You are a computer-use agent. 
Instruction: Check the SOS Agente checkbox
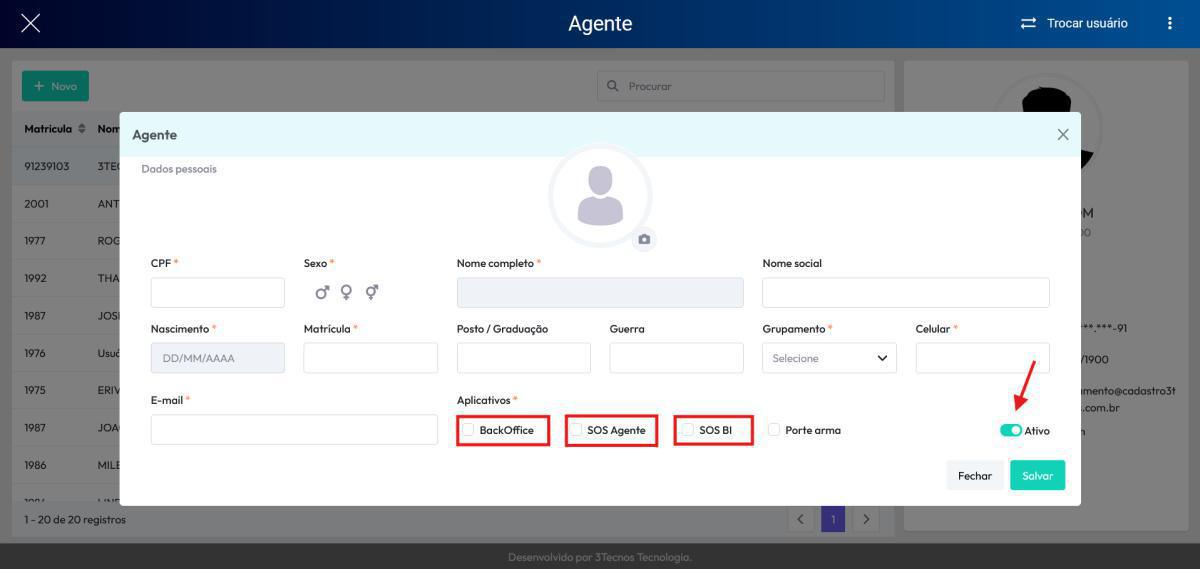tap(576, 430)
